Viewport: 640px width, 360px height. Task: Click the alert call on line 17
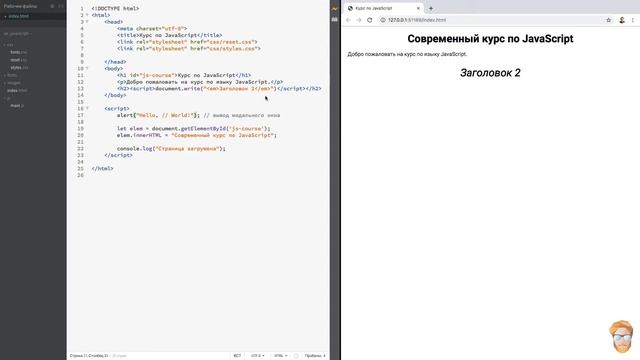click(x=158, y=116)
